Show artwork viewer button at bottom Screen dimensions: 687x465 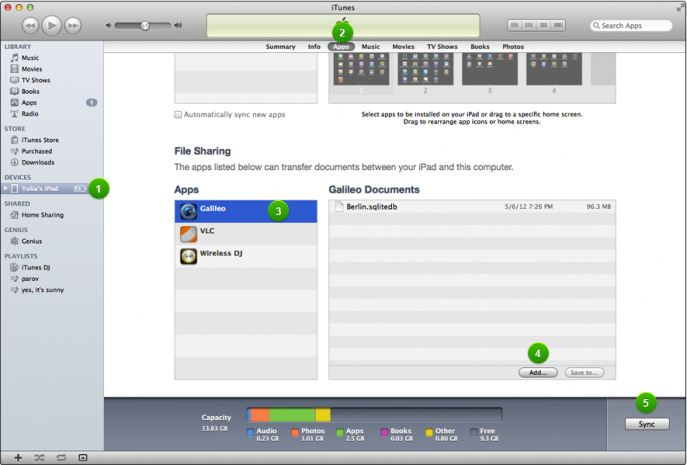click(83, 458)
